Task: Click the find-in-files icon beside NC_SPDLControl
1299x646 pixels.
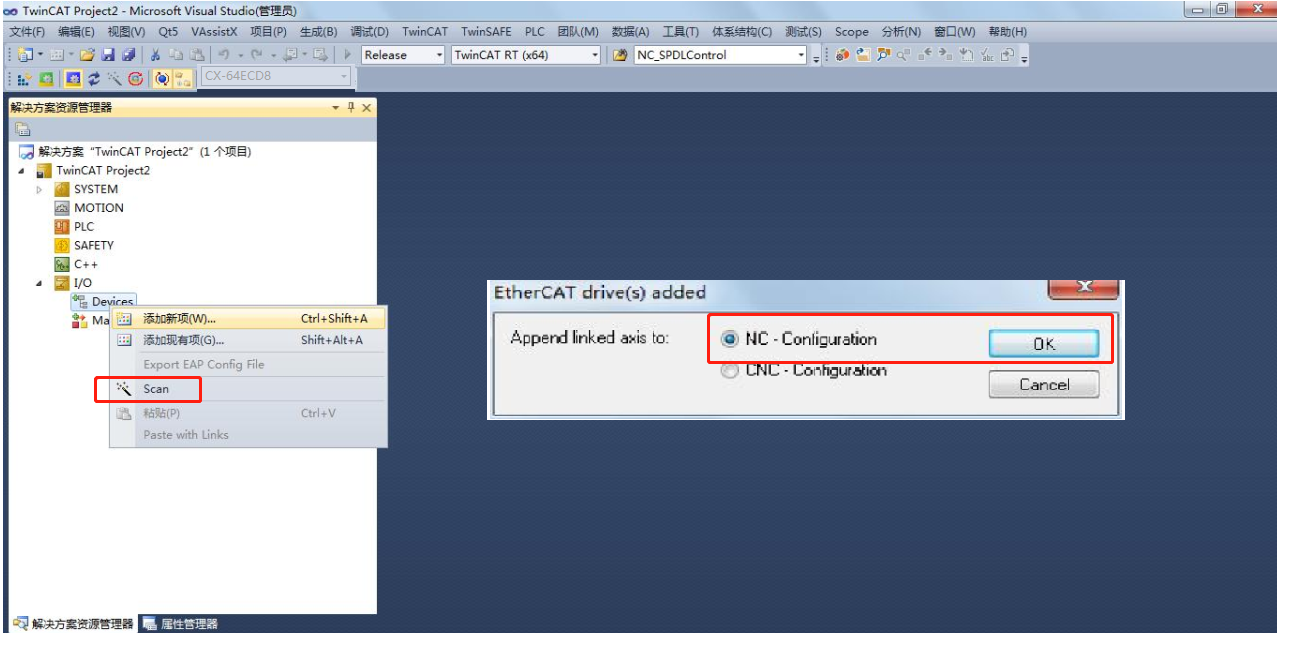Action: click(620, 55)
